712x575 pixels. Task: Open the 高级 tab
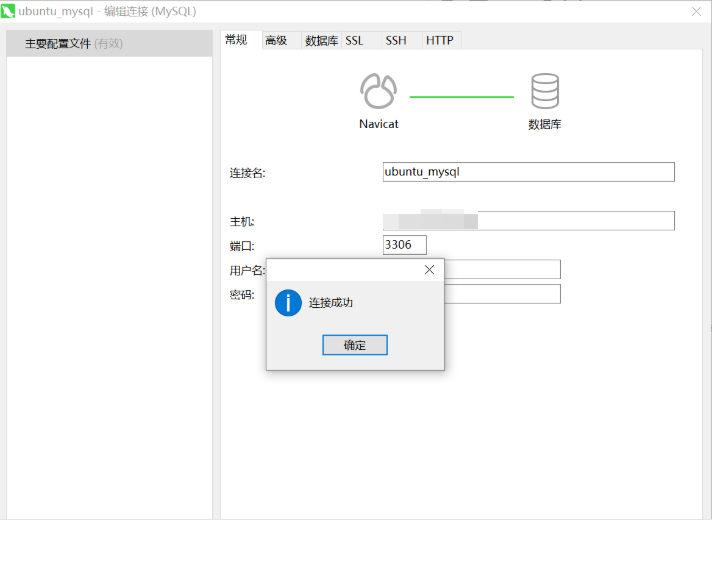coord(276,41)
